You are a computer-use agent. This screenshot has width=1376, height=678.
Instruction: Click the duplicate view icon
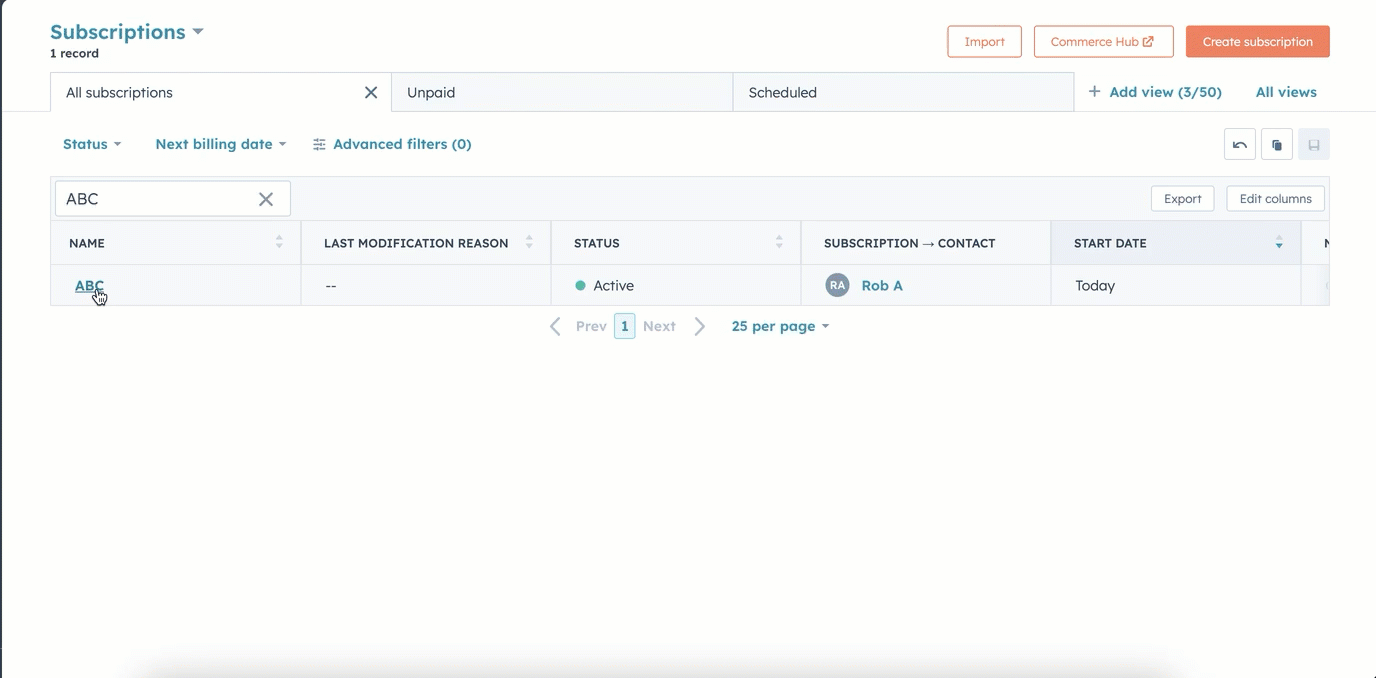point(1276,143)
